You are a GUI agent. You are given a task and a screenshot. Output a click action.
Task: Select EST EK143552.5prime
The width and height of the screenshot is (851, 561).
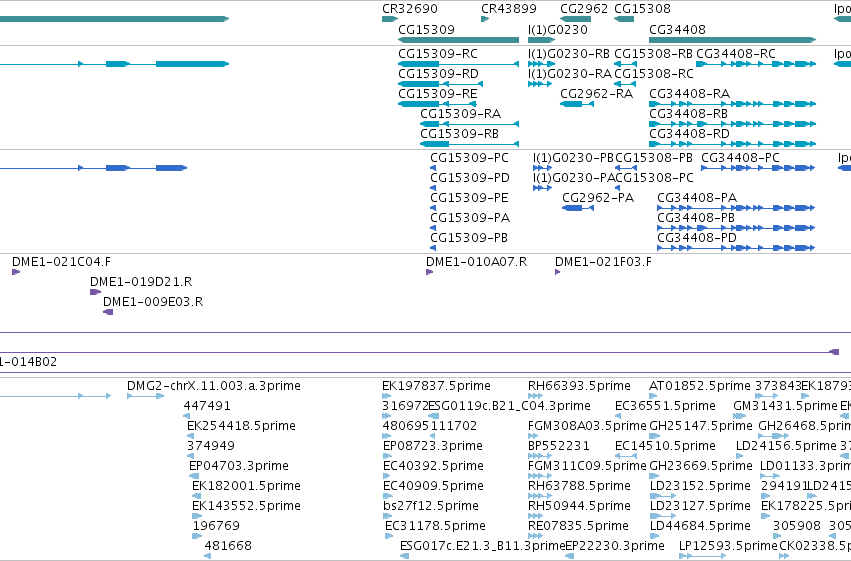(197, 517)
